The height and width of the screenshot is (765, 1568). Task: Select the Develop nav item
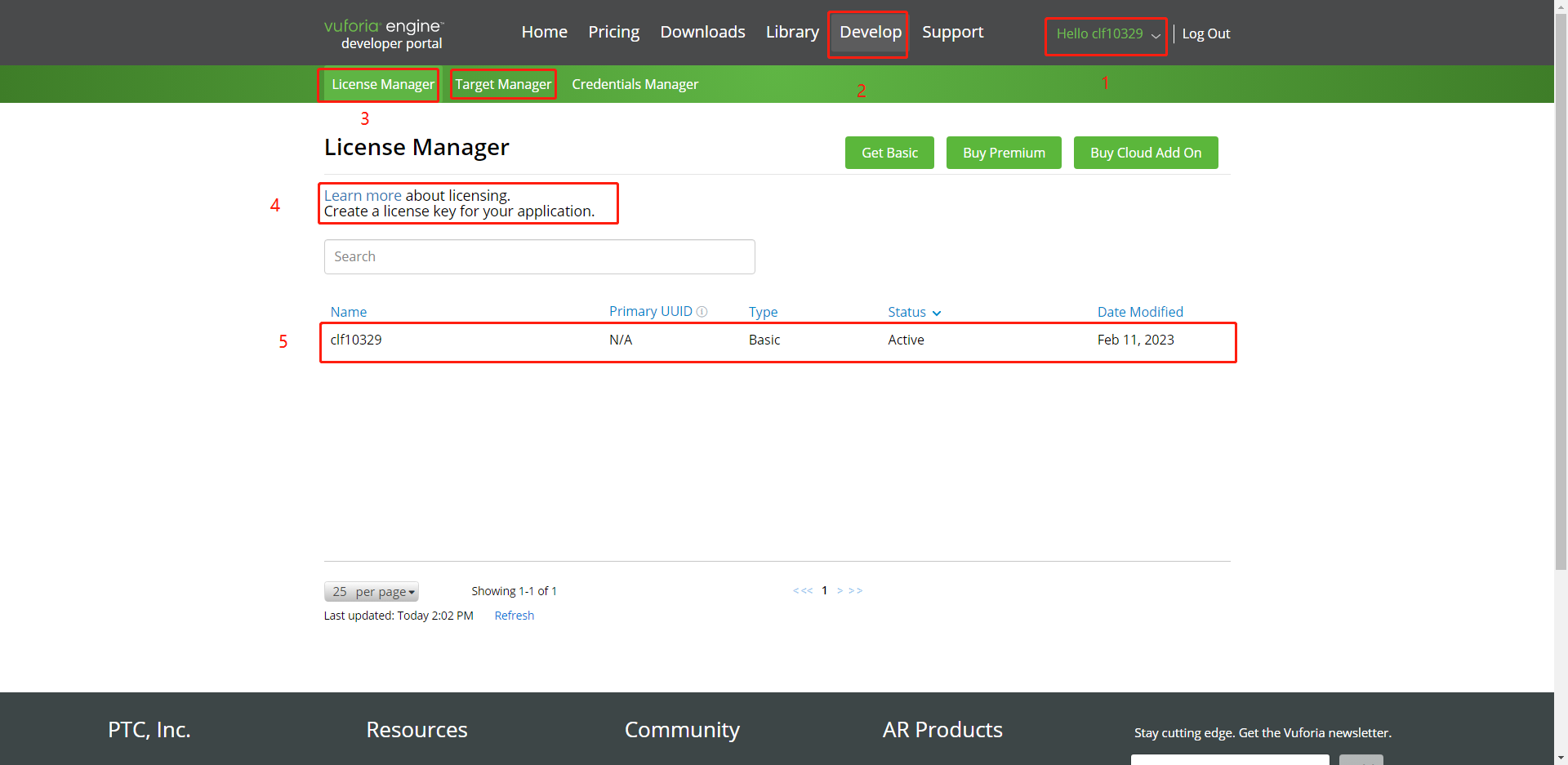[871, 32]
